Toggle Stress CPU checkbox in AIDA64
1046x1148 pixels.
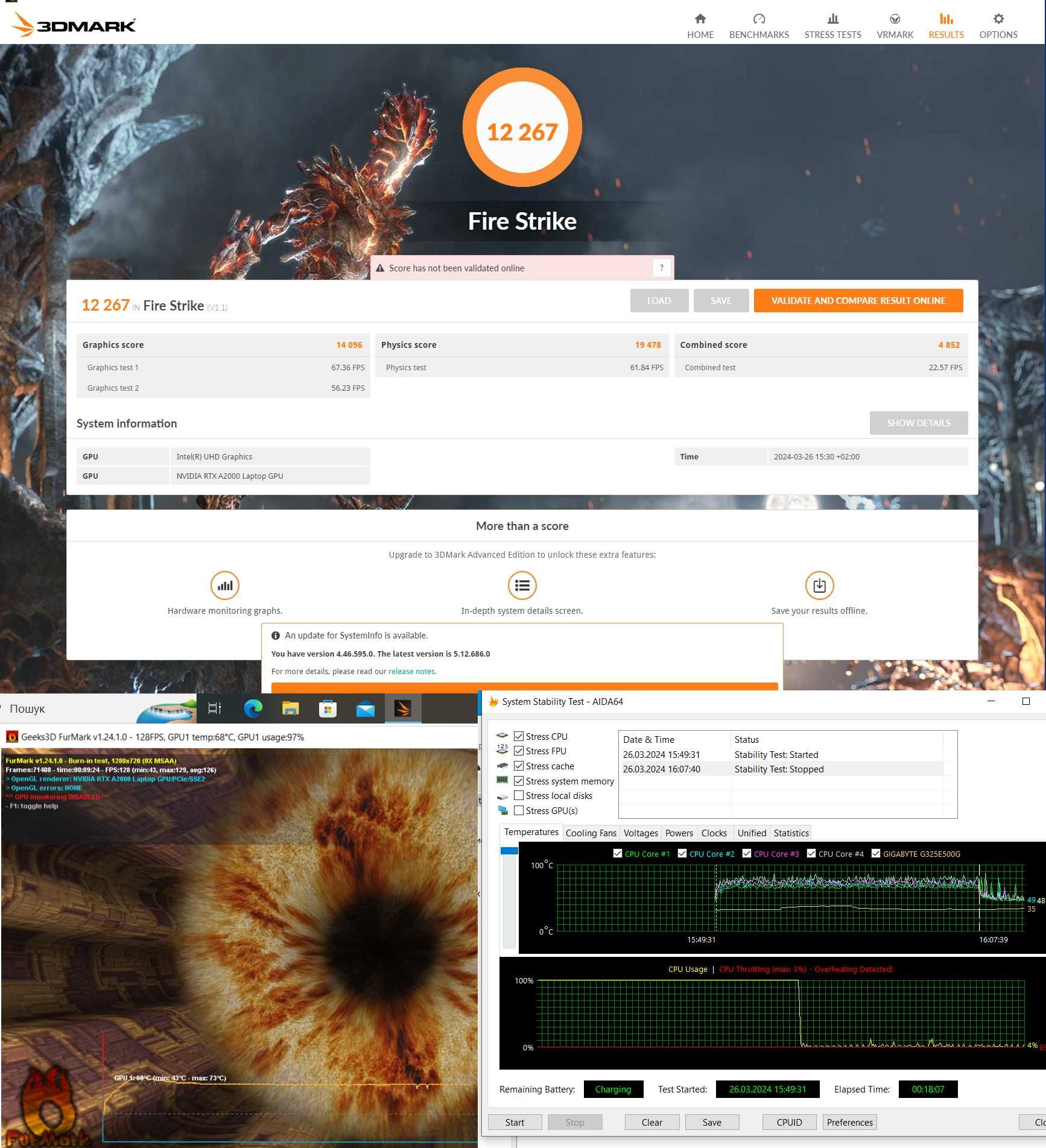coord(519,736)
